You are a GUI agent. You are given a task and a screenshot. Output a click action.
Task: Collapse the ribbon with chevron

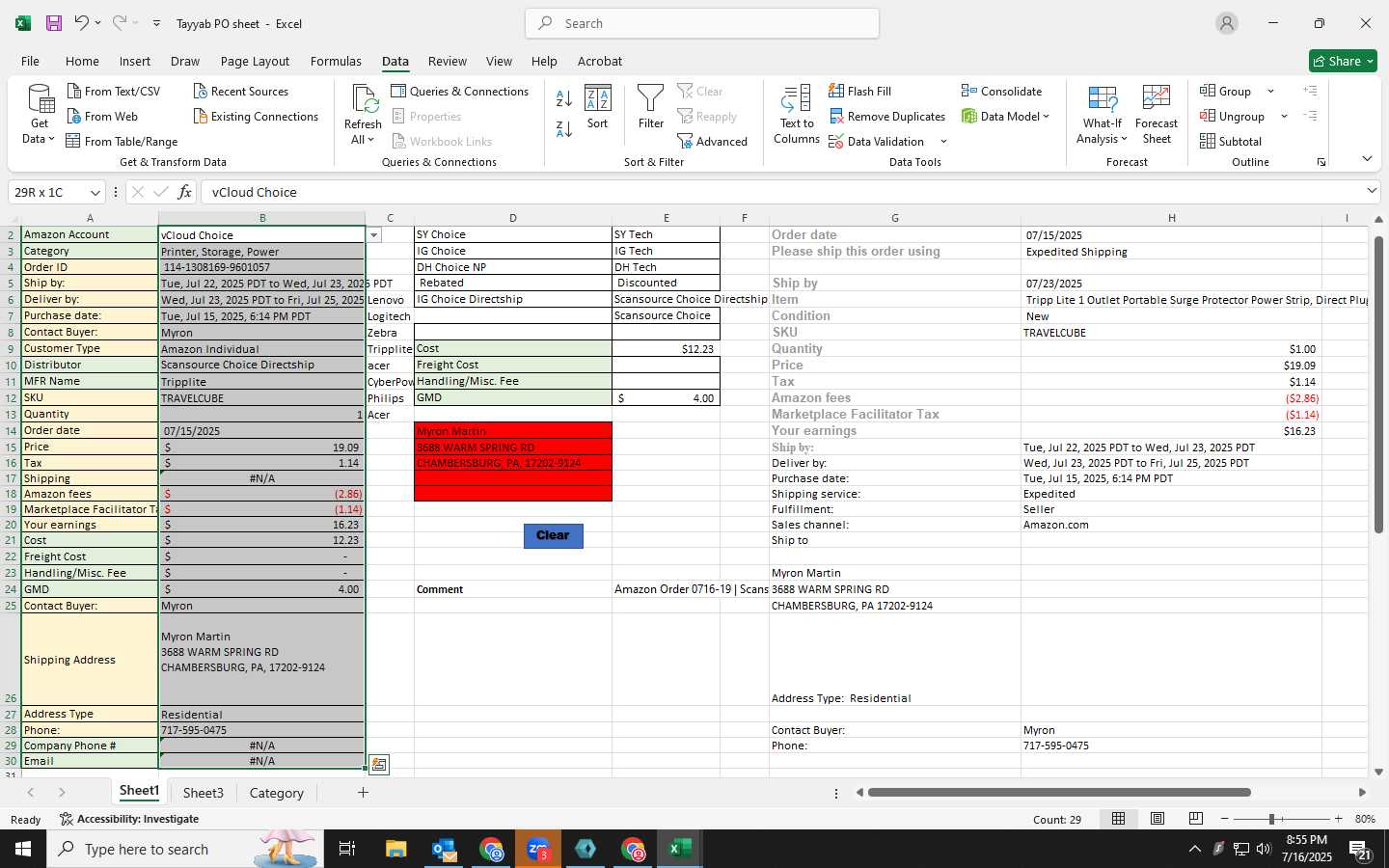coord(1367,159)
